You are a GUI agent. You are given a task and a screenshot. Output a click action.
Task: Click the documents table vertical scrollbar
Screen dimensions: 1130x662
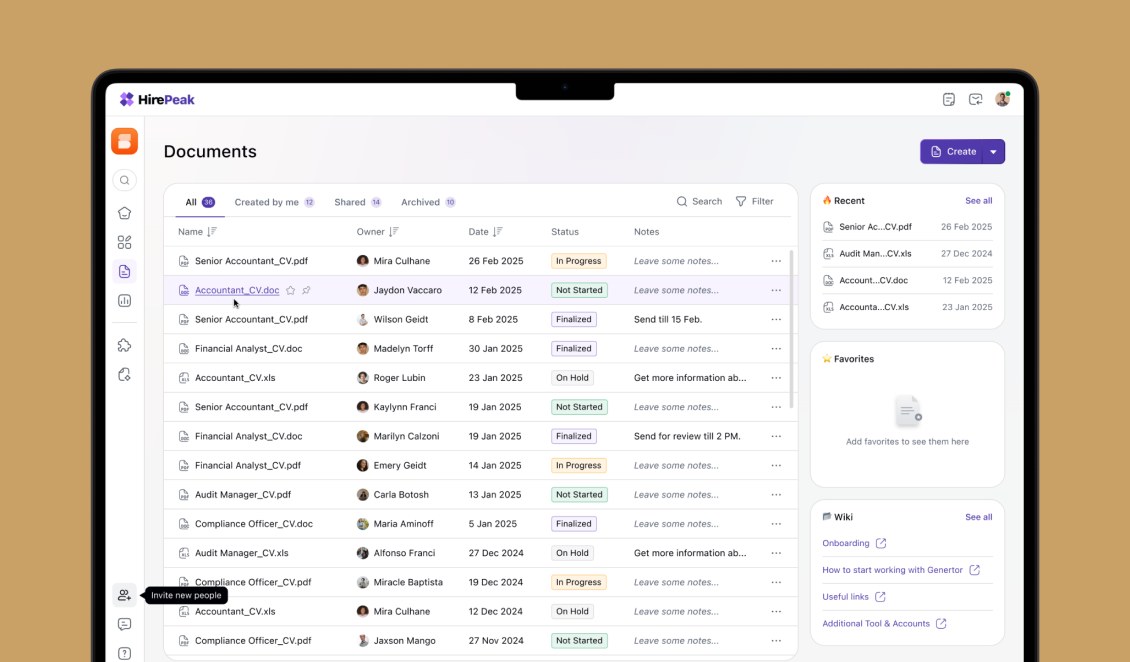(x=791, y=329)
